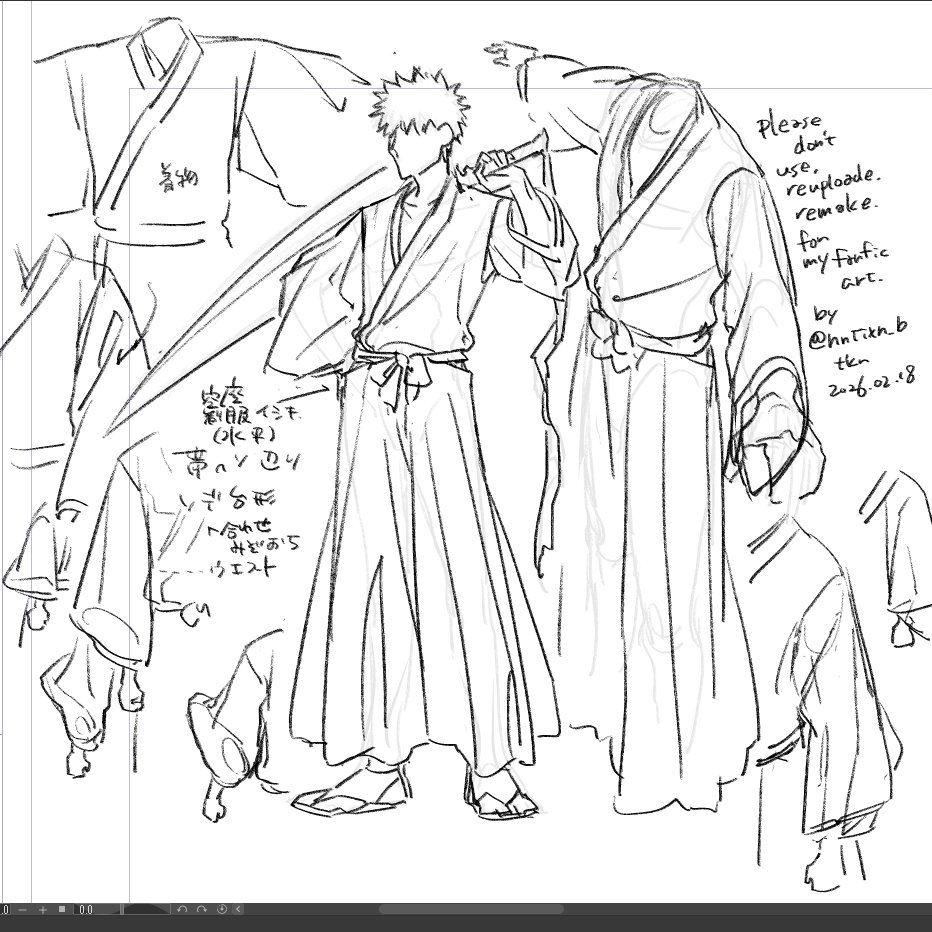Click the fit-to-screen square button
The height and width of the screenshot is (932, 932).
tap(62, 909)
